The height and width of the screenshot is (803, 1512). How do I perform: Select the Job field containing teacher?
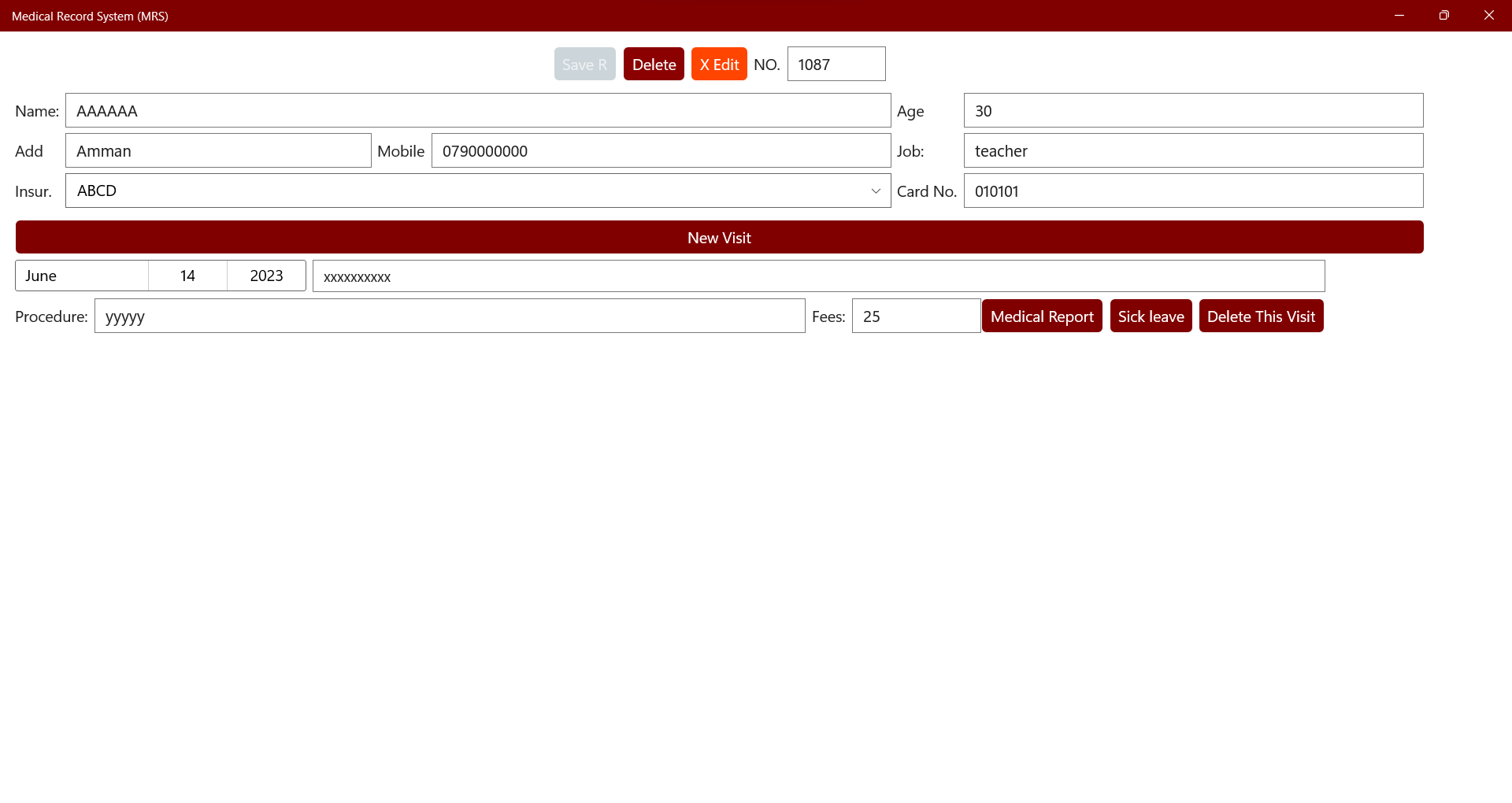coord(1193,150)
